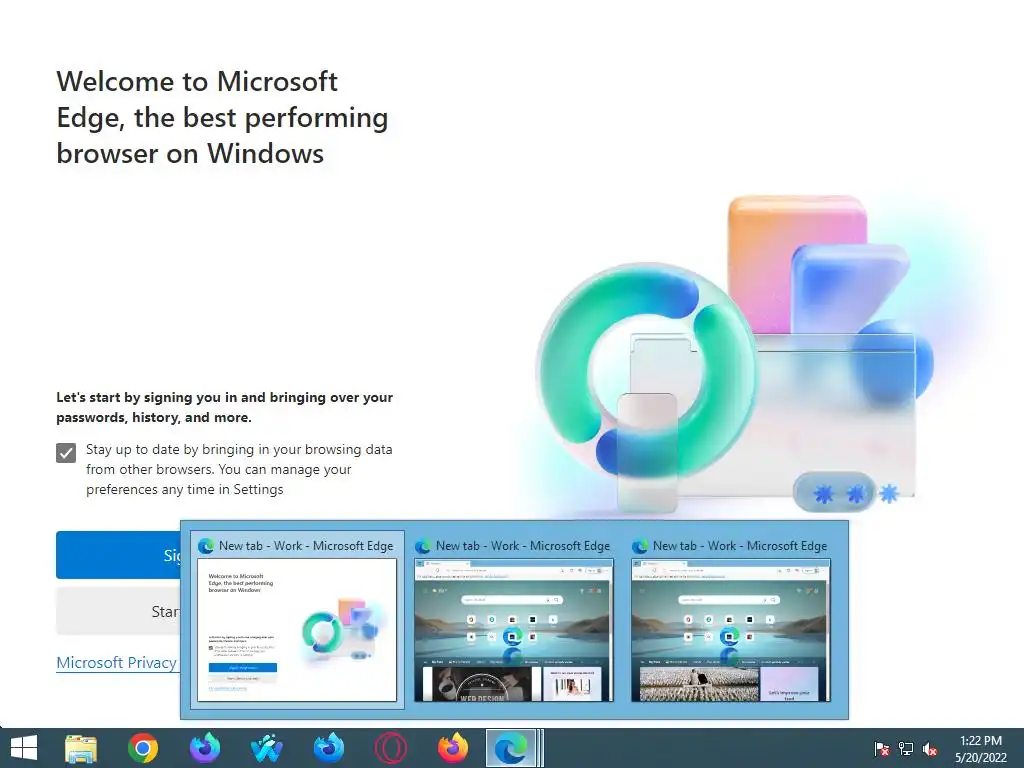Uncheck the browsing data import checkbox
The image size is (1024, 768).
point(66,453)
